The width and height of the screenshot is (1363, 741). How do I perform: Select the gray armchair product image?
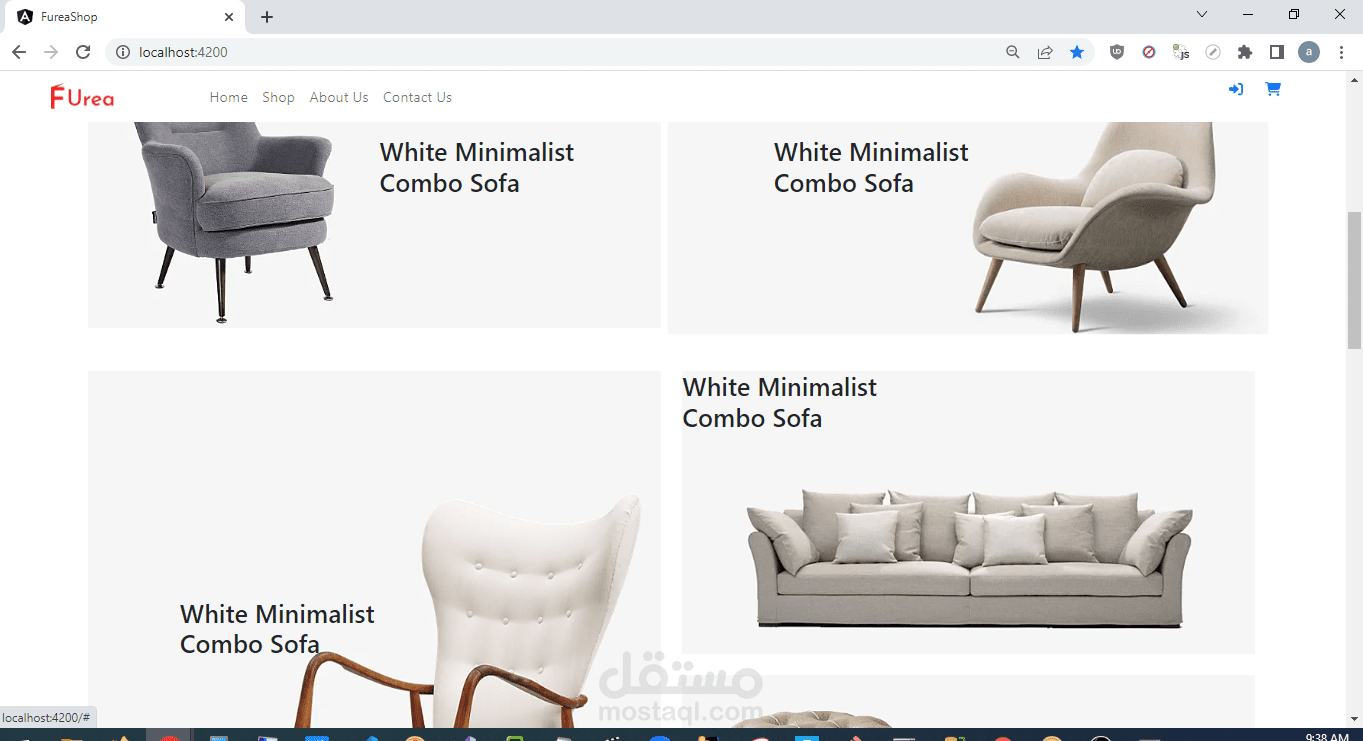tap(238, 222)
